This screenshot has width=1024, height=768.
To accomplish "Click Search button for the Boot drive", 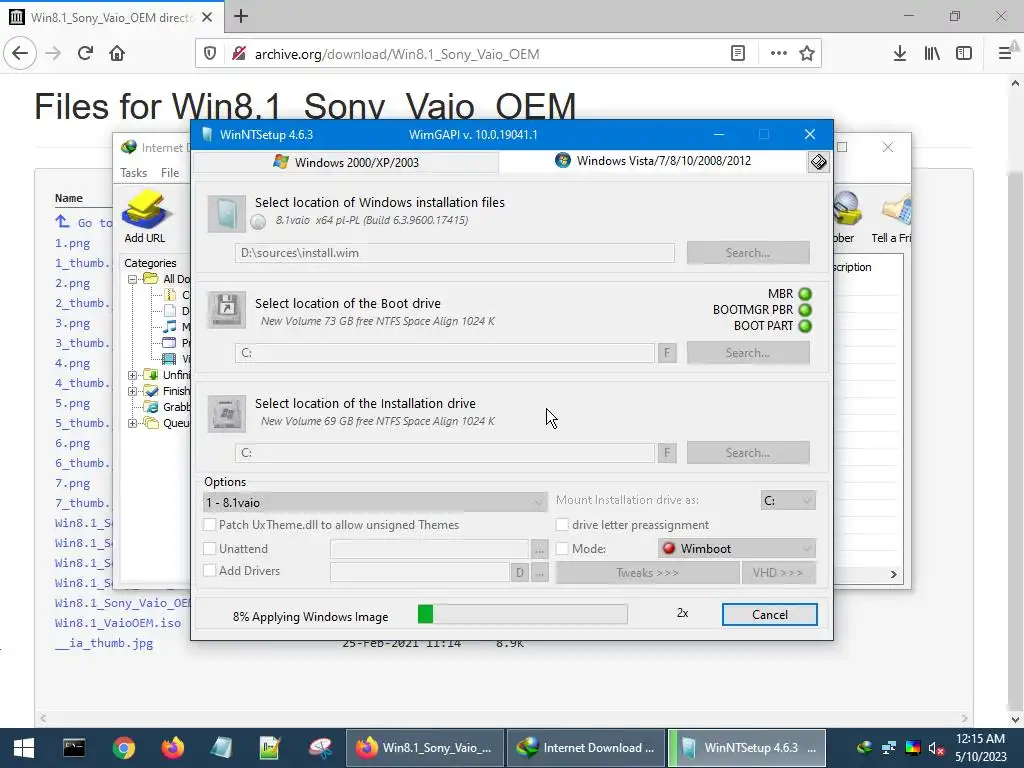I will click(748, 353).
